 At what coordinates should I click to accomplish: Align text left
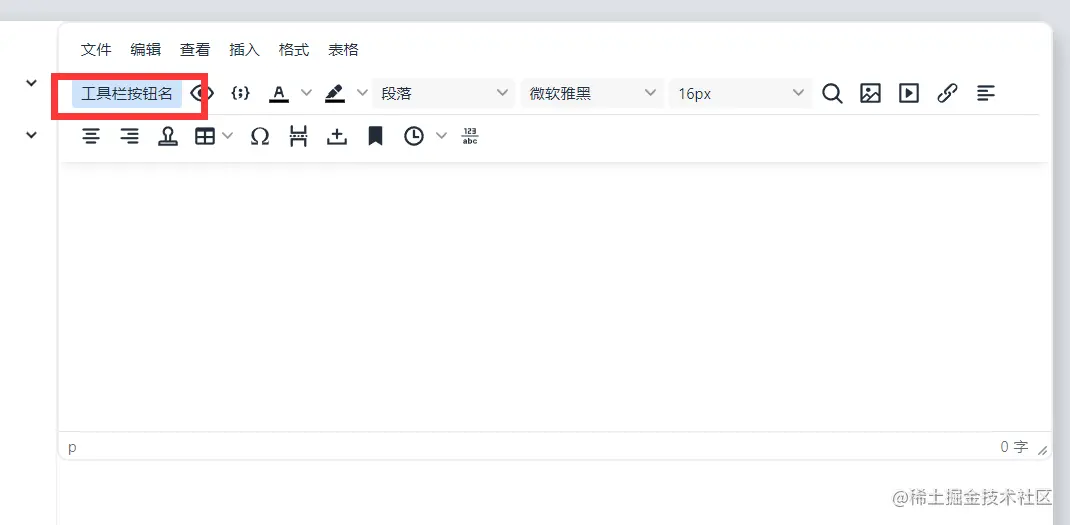(x=985, y=94)
